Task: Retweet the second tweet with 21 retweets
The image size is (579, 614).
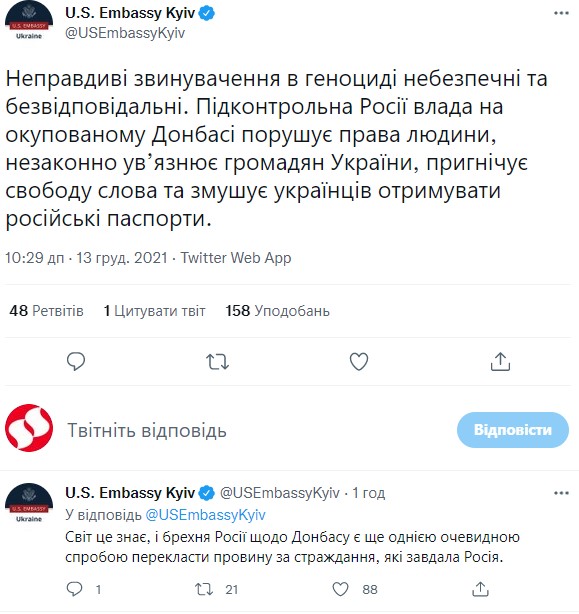Action: [204, 589]
